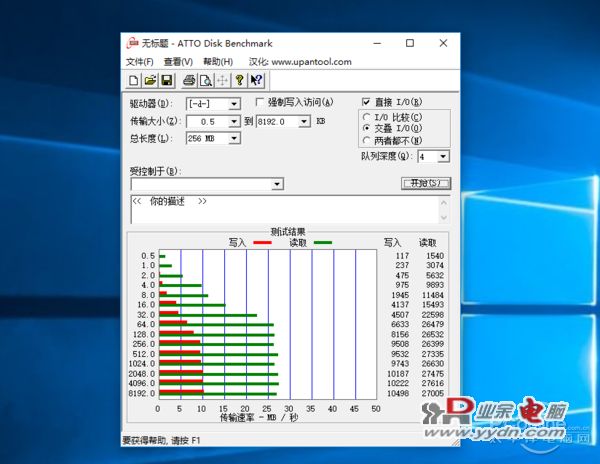
Task: Open the 文件(F) menu
Action: 140,62
